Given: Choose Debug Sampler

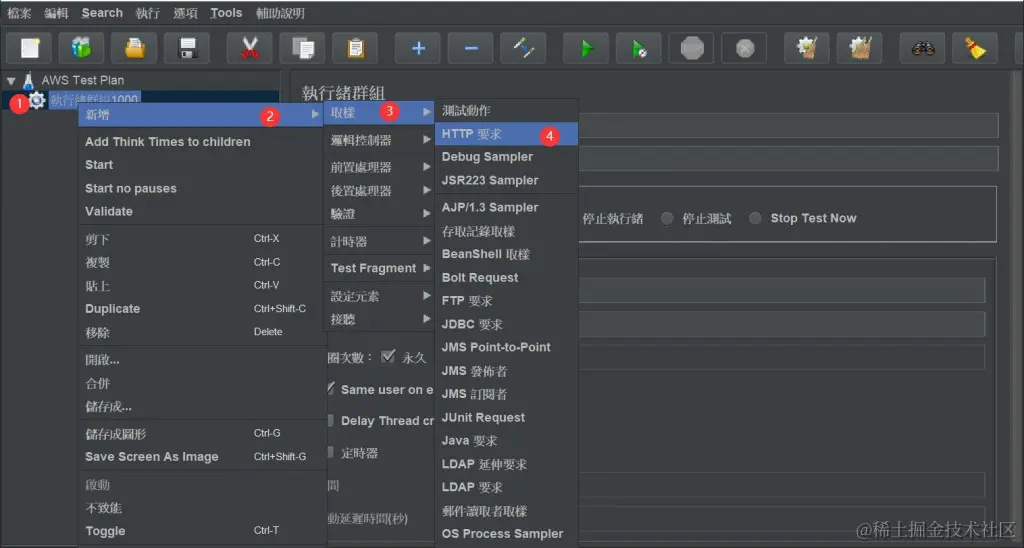Looking at the screenshot, I should tap(506, 157).
